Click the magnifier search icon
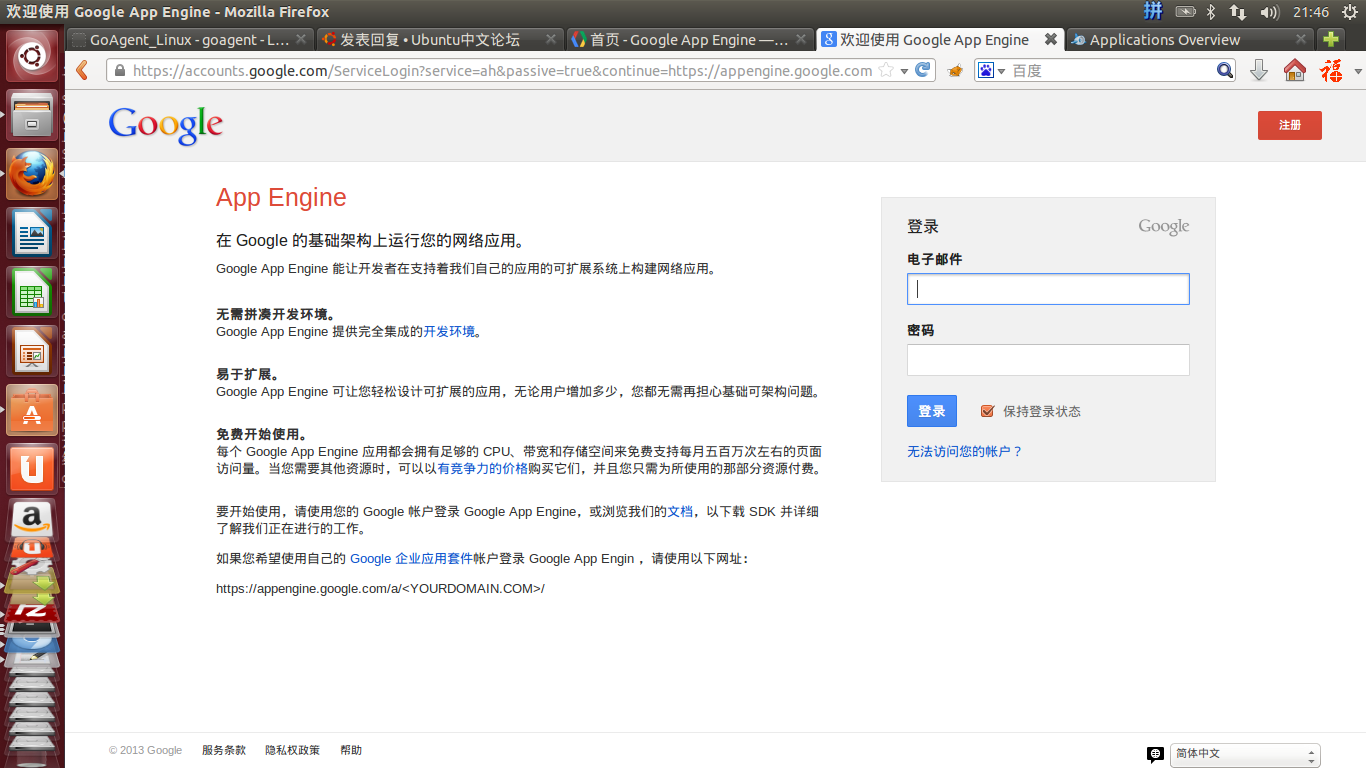 (1225, 71)
